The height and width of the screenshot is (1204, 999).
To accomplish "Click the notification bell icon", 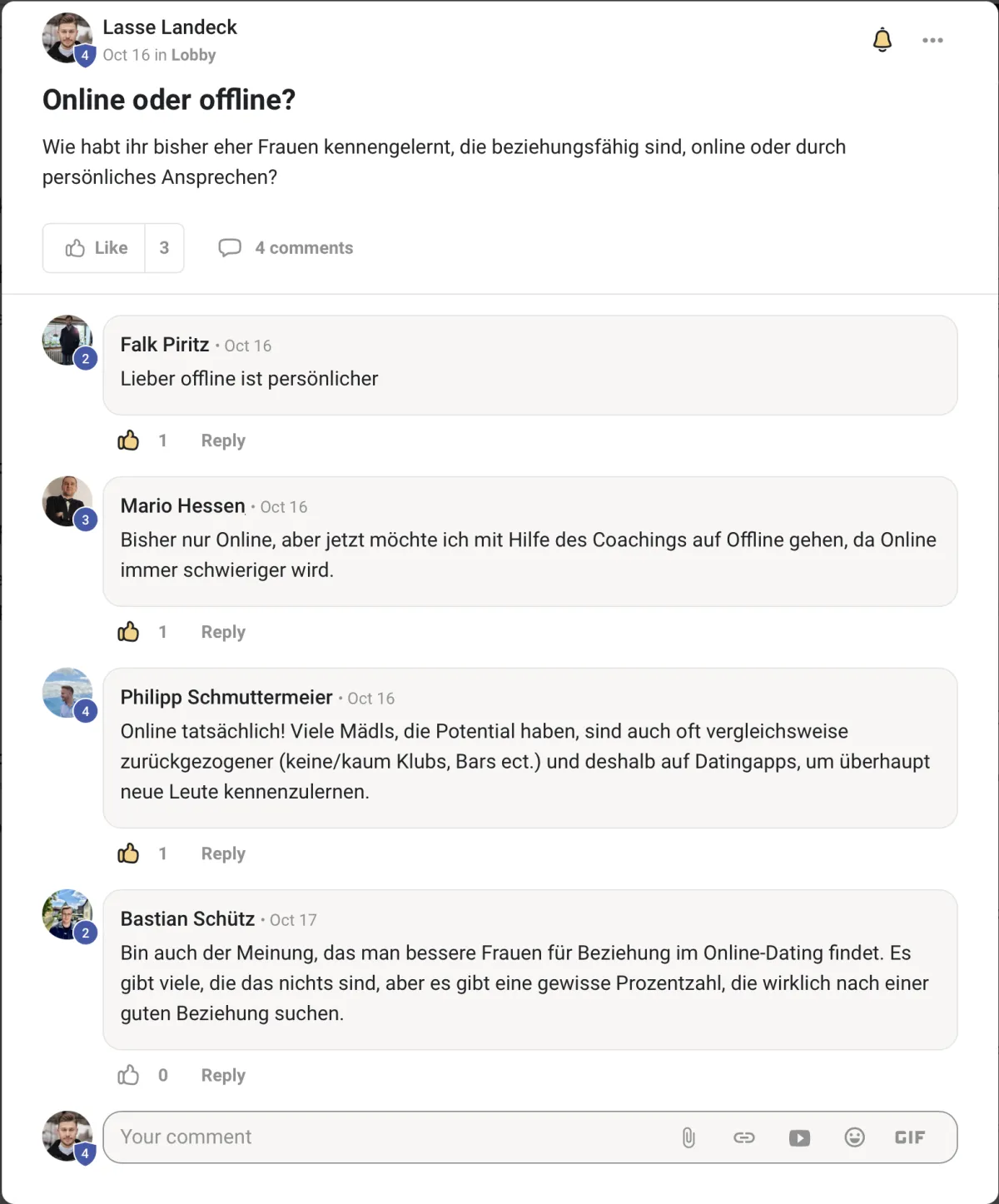I will pyautogui.click(x=882, y=40).
